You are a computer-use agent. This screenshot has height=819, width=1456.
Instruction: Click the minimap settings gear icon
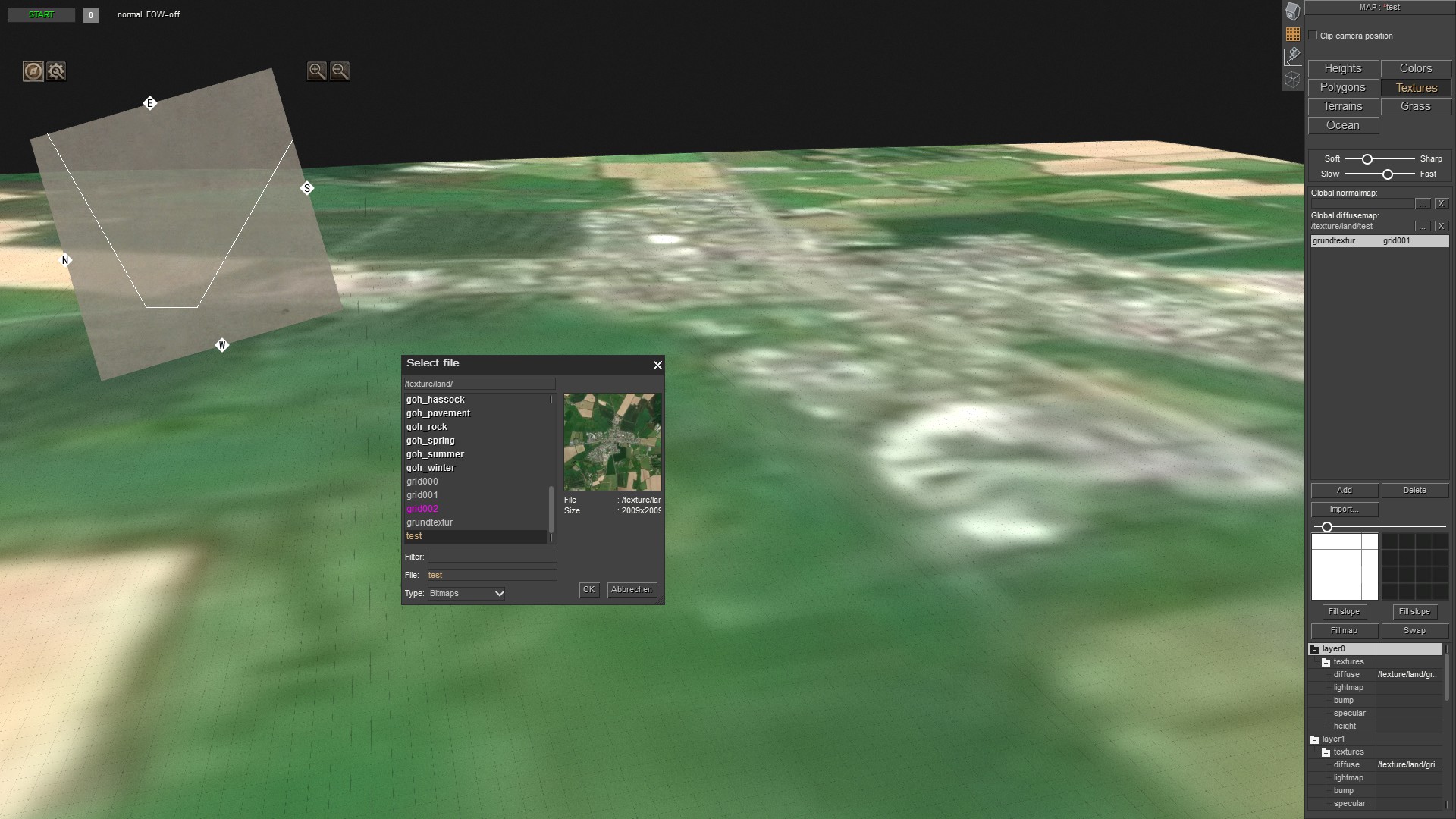(56, 71)
